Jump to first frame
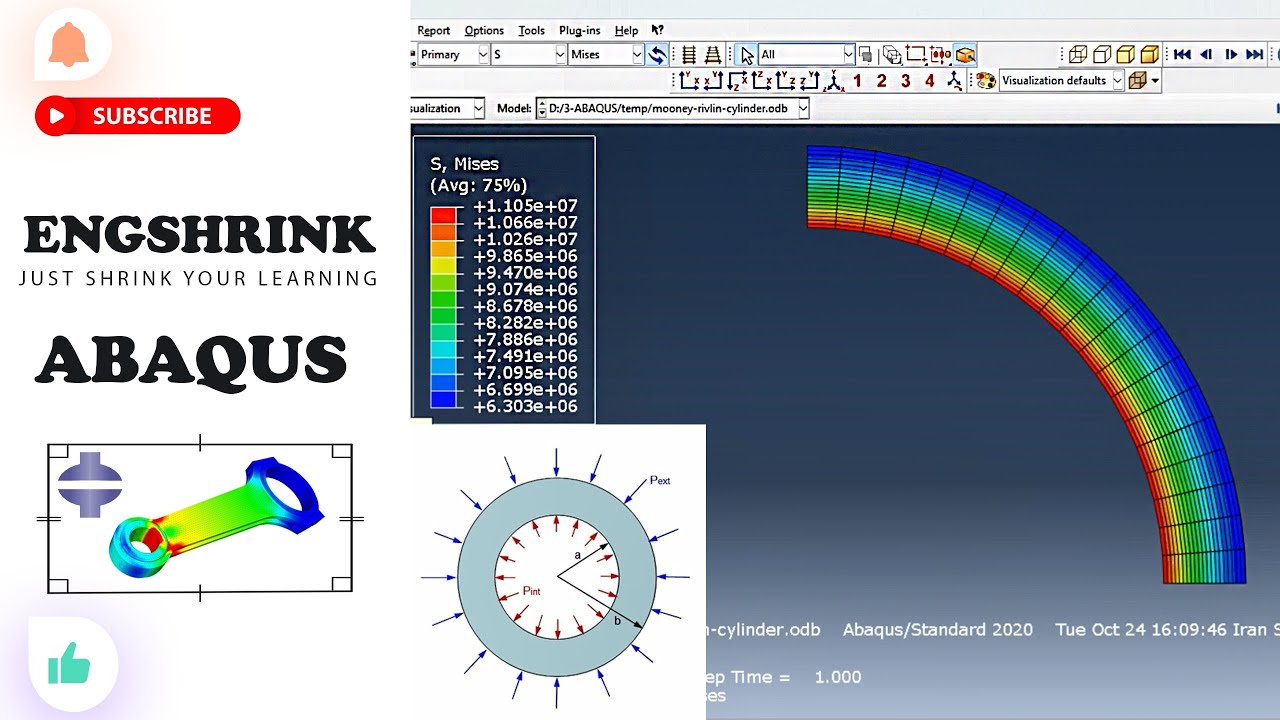The image size is (1280, 720). (x=1182, y=54)
